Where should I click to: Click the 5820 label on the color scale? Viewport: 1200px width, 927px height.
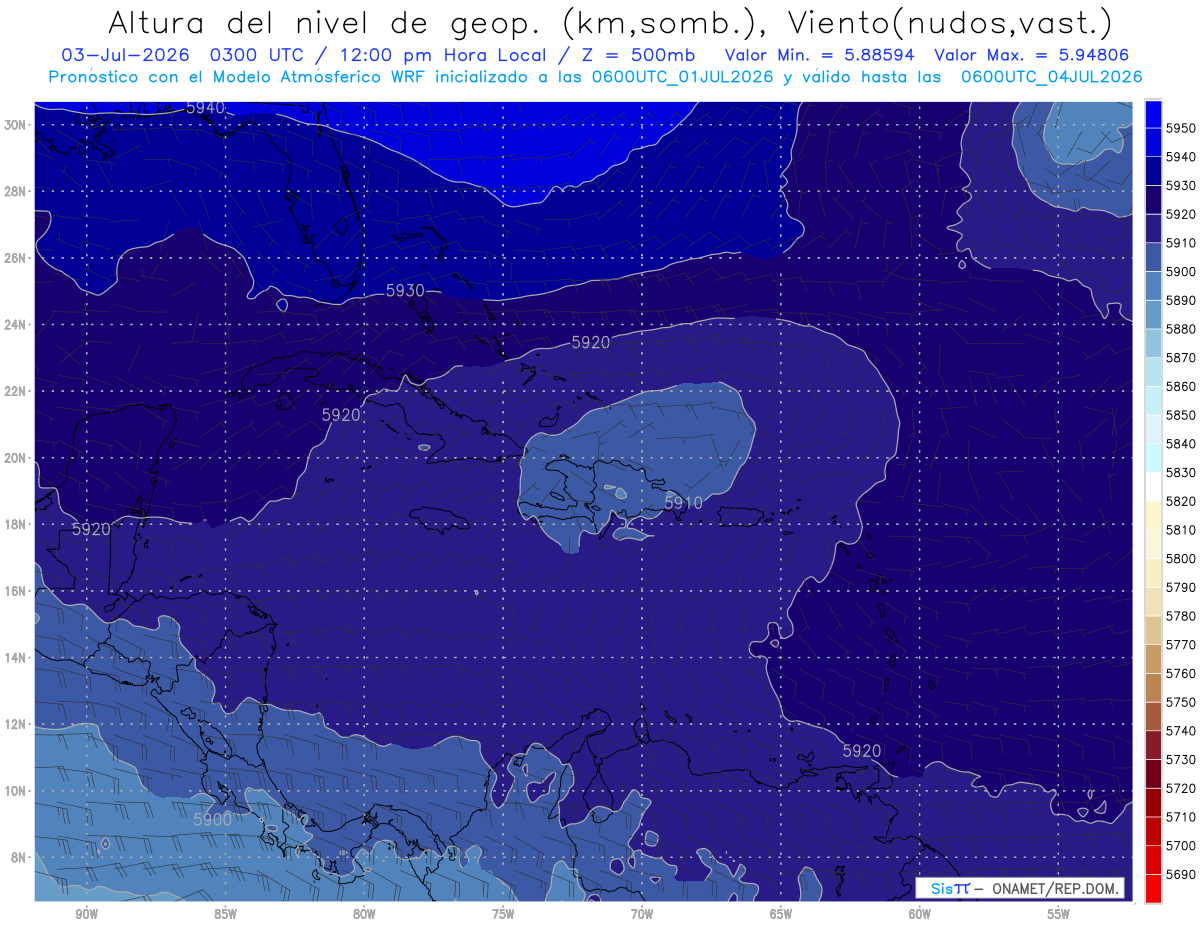[x=1181, y=501]
